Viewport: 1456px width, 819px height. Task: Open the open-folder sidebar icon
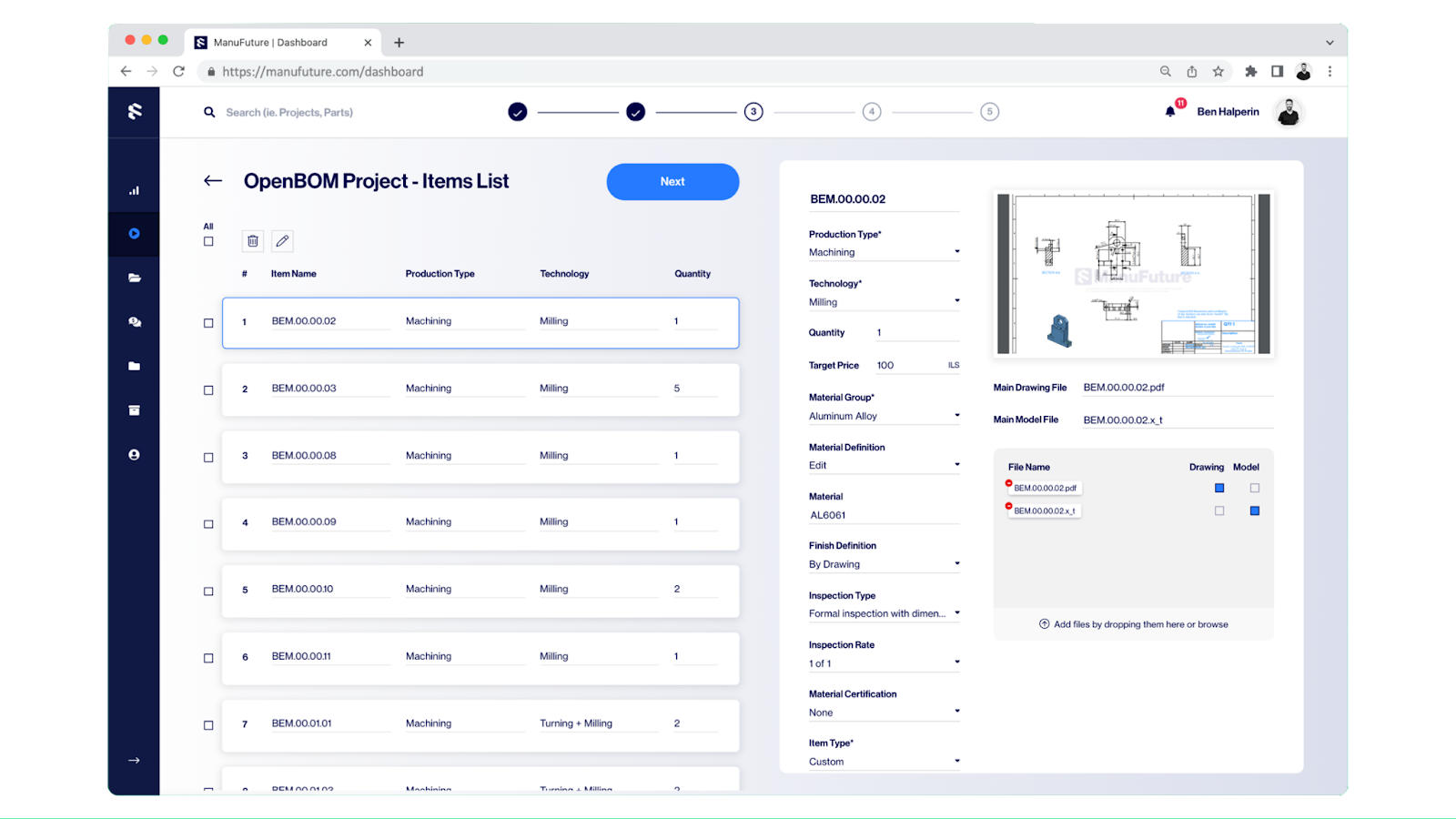coord(134,278)
